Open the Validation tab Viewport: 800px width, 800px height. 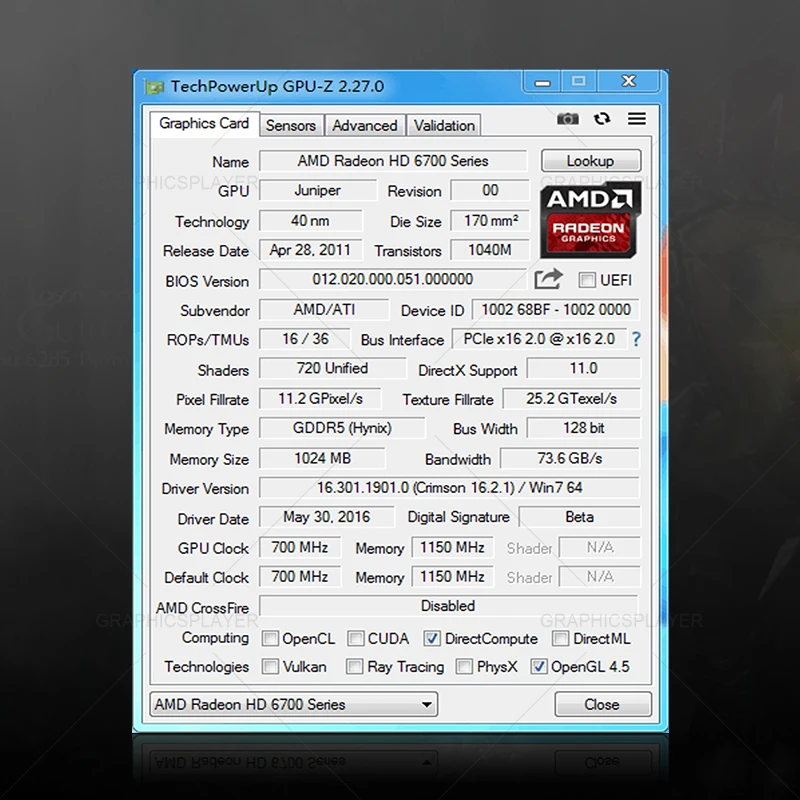[x=443, y=125]
